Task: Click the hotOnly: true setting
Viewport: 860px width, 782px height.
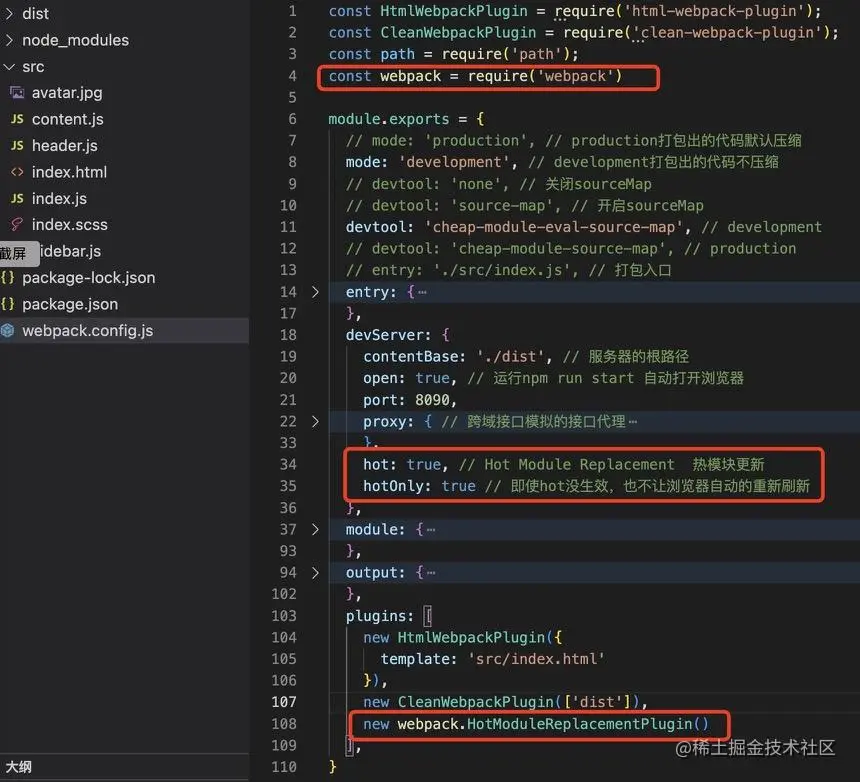Action: click(x=419, y=486)
